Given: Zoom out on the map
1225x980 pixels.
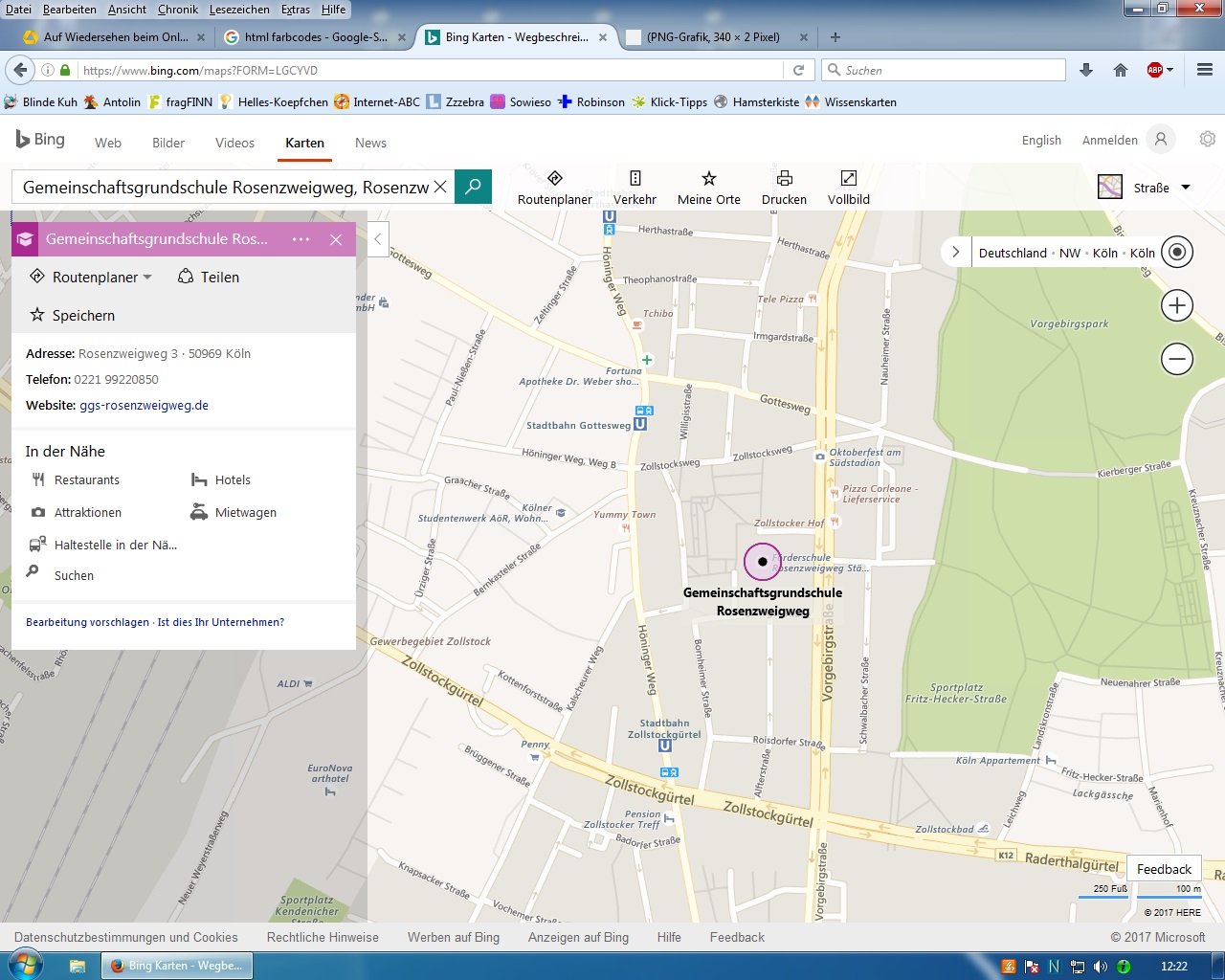Looking at the screenshot, I should pos(1177,359).
